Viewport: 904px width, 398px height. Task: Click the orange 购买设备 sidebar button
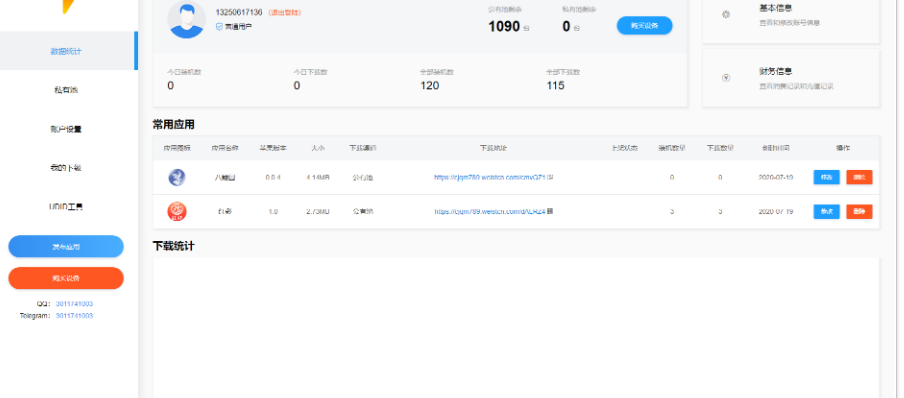pos(66,278)
